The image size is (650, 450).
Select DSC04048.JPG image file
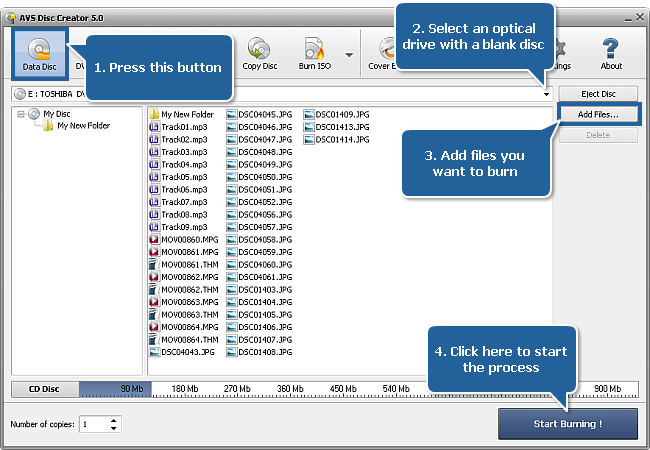click(x=260, y=152)
